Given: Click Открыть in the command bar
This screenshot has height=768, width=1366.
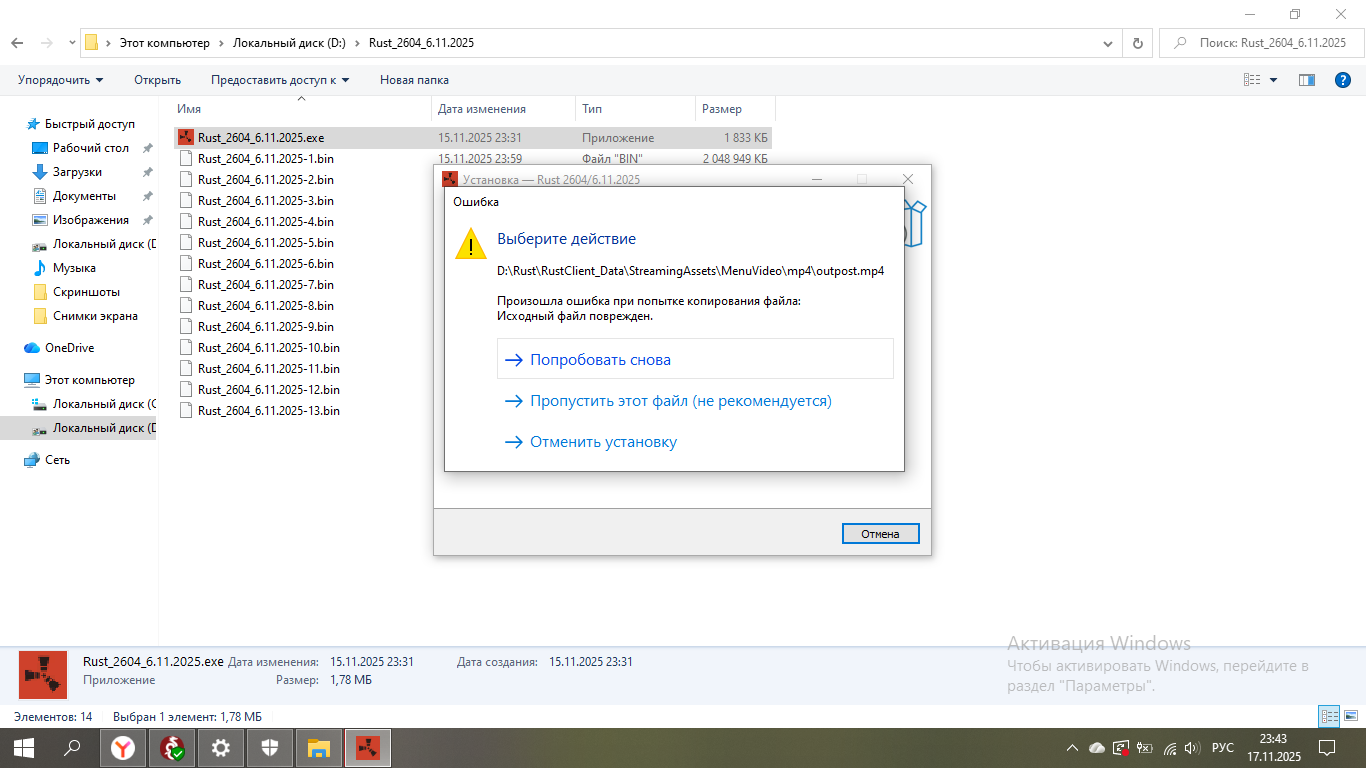Looking at the screenshot, I should [157, 80].
